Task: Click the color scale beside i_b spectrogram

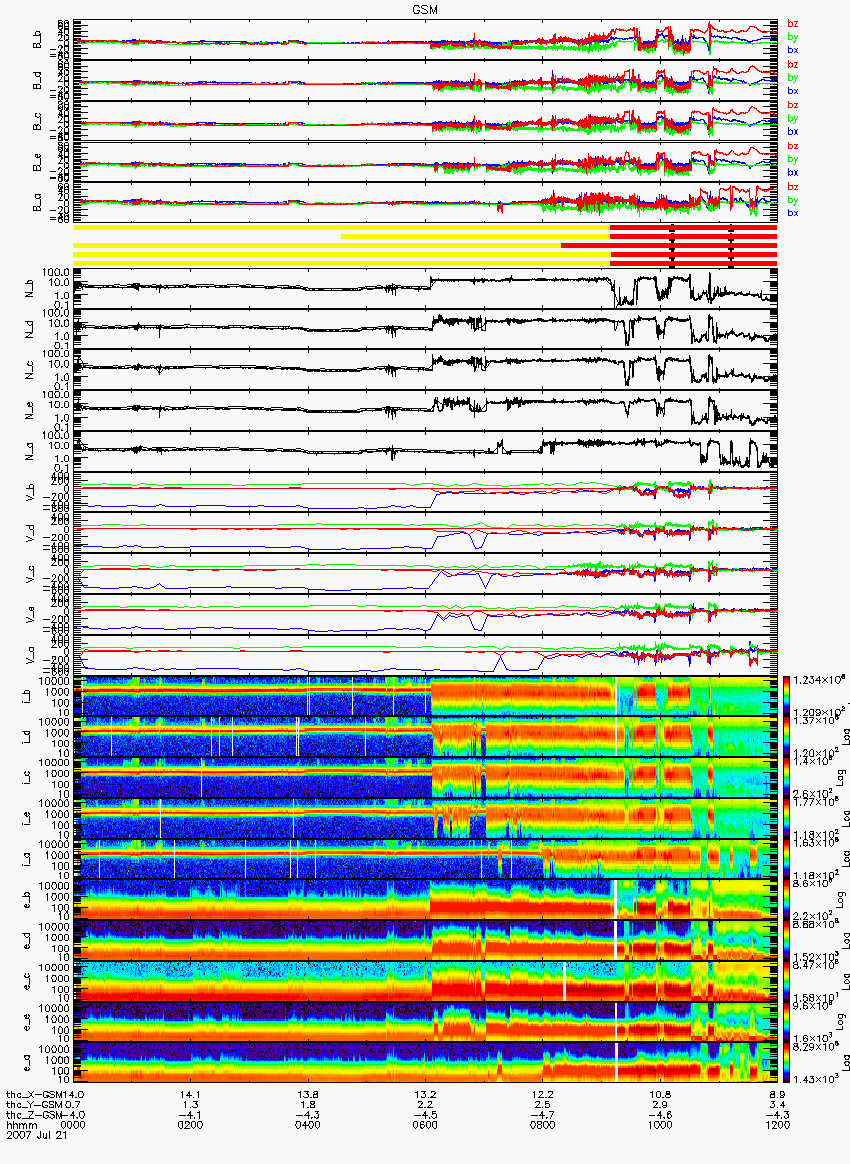Action: pyautogui.click(x=787, y=696)
